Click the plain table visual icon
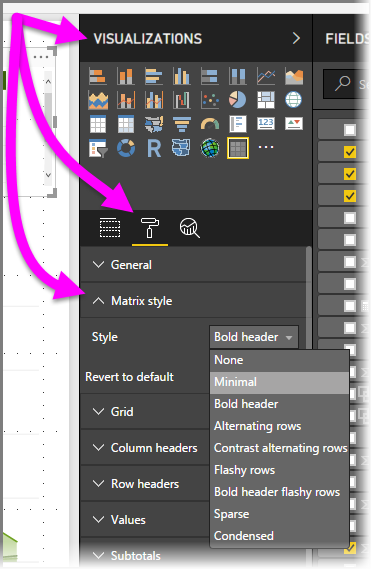The image size is (372, 570). pyautogui.click(x=98, y=124)
